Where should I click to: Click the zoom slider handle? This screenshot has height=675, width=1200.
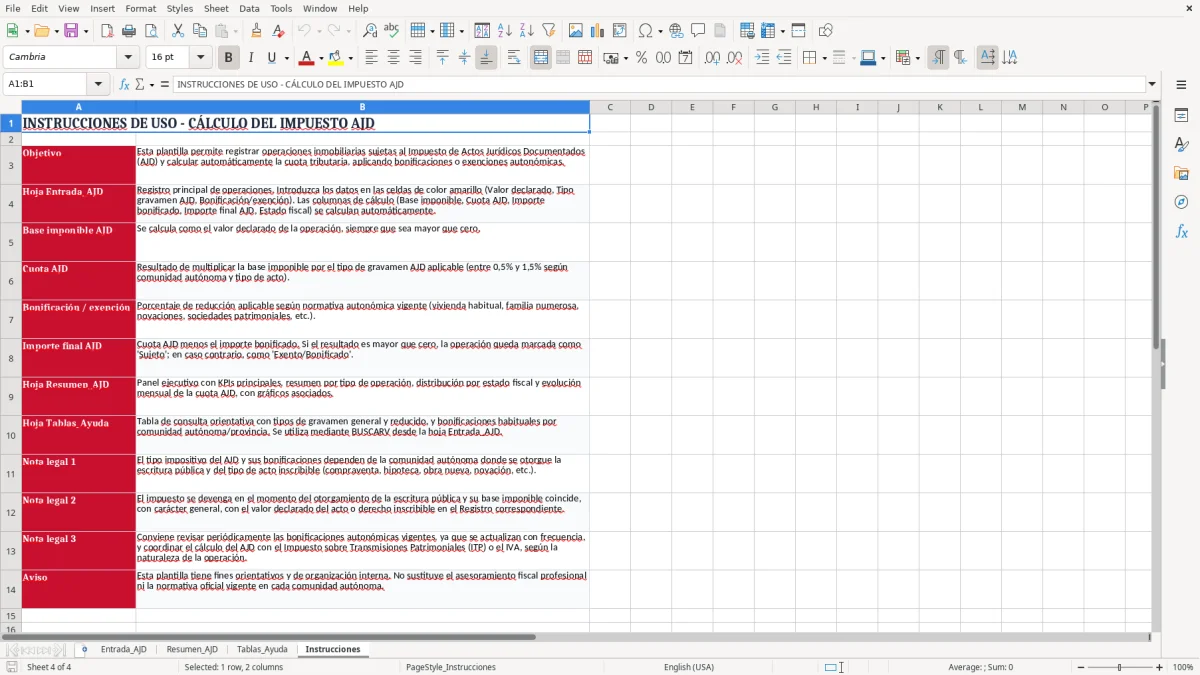1119,667
